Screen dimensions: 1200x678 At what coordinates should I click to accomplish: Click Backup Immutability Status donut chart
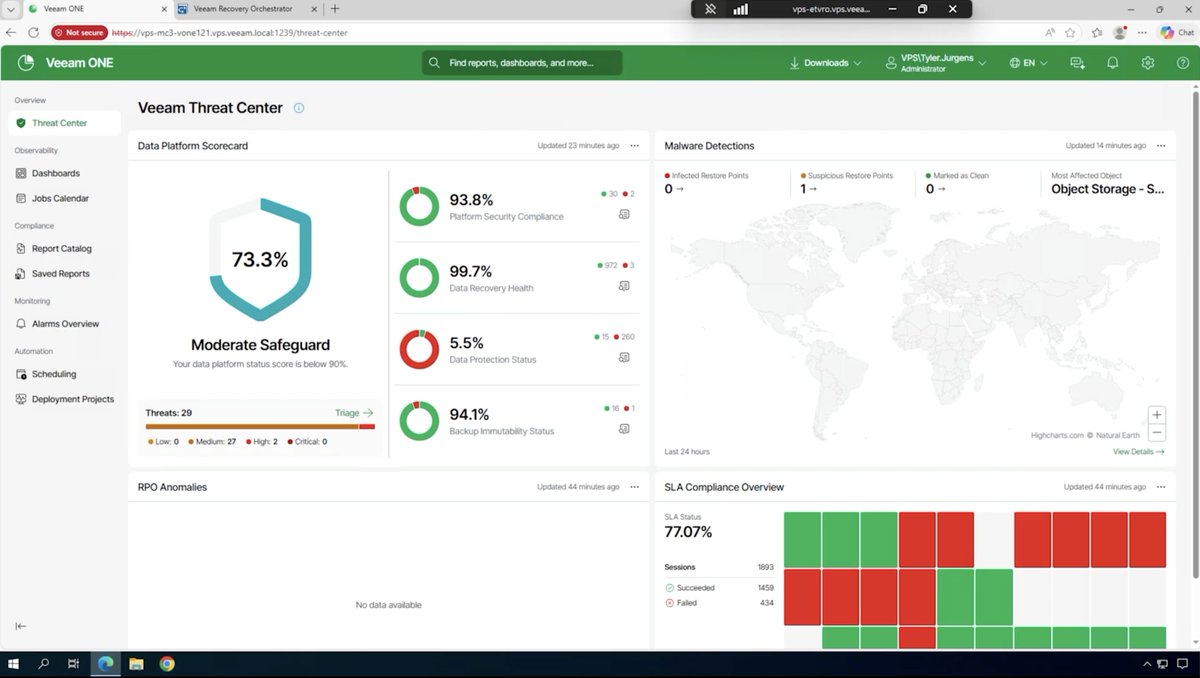[419, 421]
